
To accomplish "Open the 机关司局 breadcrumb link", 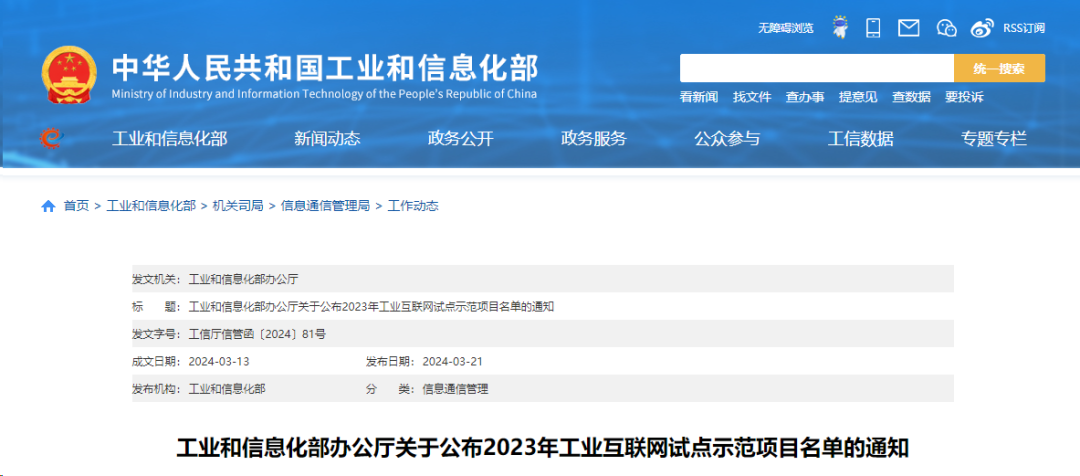I will click(x=238, y=206).
